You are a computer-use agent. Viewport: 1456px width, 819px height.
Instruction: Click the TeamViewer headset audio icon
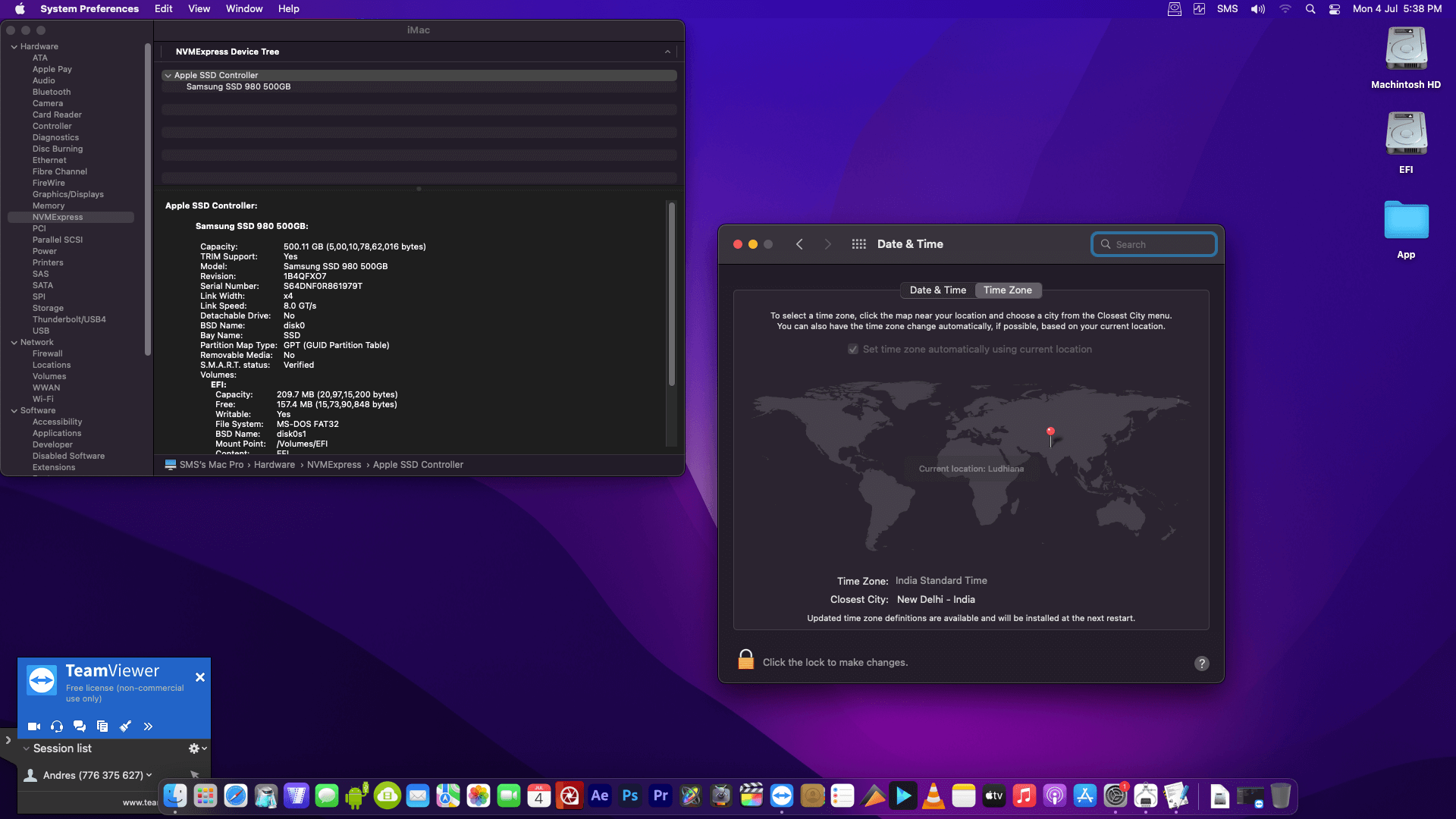pyautogui.click(x=57, y=726)
